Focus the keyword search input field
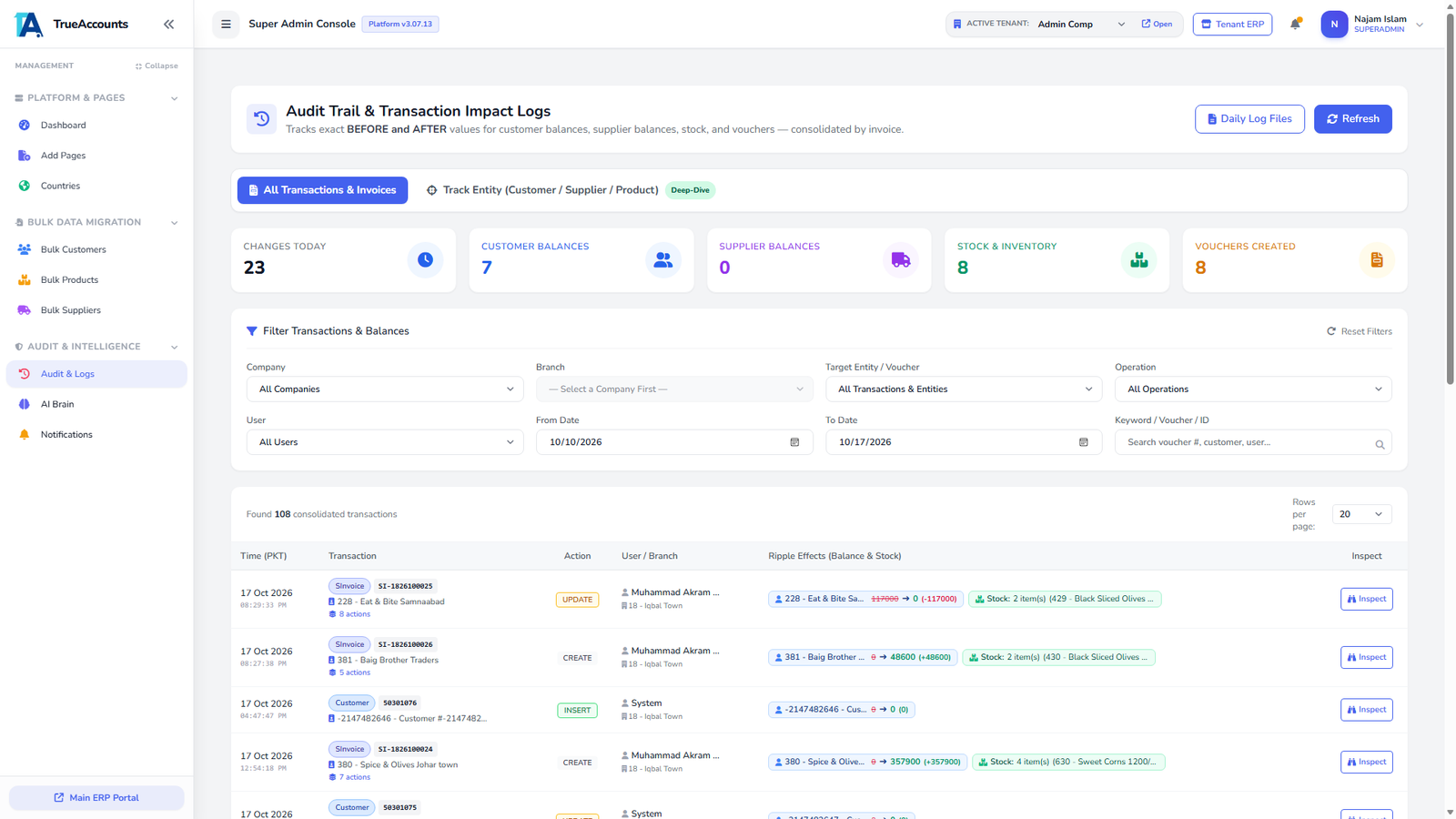 click(x=1253, y=442)
